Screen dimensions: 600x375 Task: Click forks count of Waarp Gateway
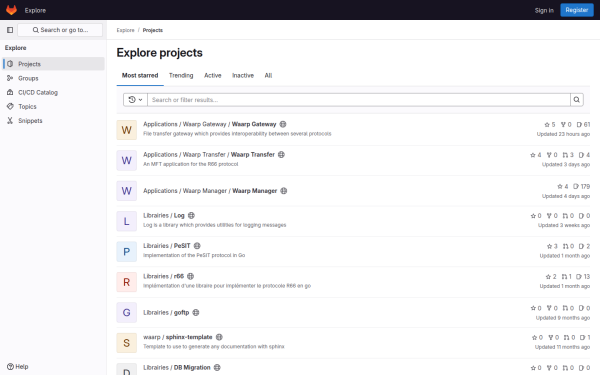[566, 124]
